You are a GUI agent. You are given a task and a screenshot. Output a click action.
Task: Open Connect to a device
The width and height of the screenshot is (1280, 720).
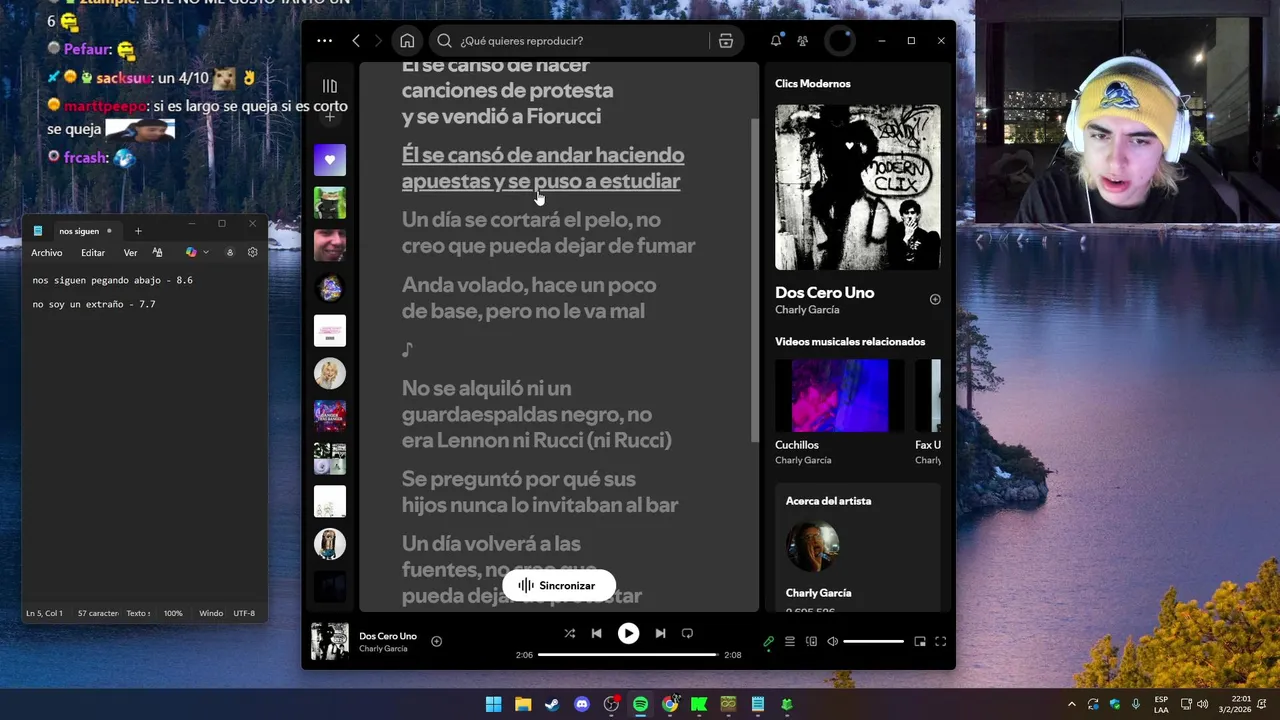pyautogui.click(x=811, y=642)
